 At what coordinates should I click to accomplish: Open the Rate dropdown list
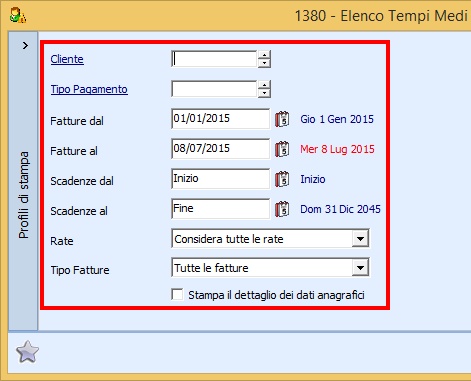[360, 239]
